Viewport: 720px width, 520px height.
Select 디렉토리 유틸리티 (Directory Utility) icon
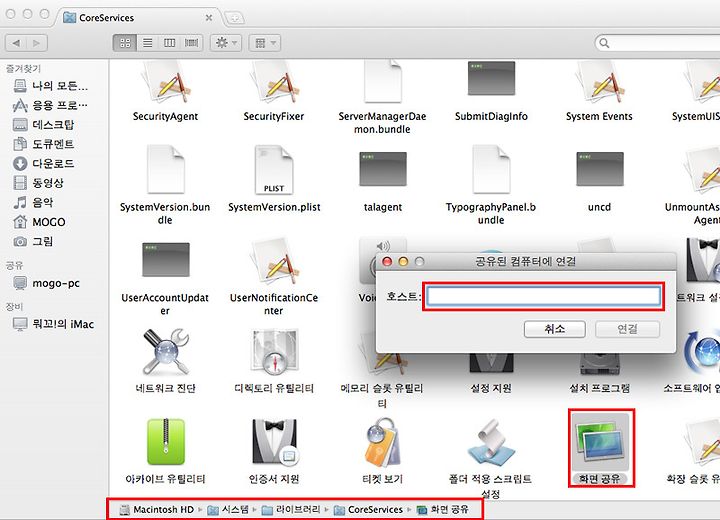pos(275,352)
